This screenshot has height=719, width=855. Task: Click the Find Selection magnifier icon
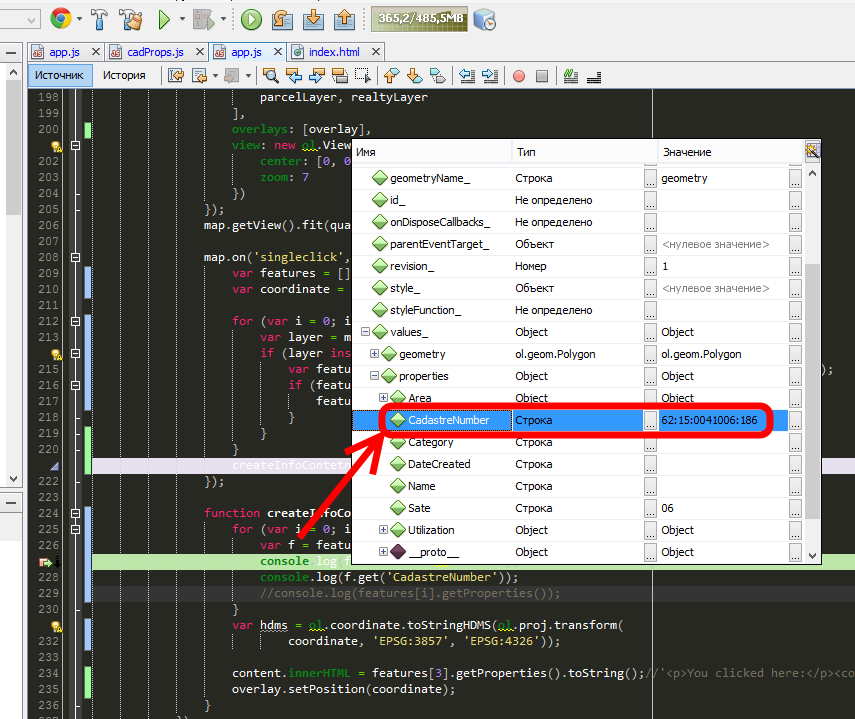click(x=270, y=75)
